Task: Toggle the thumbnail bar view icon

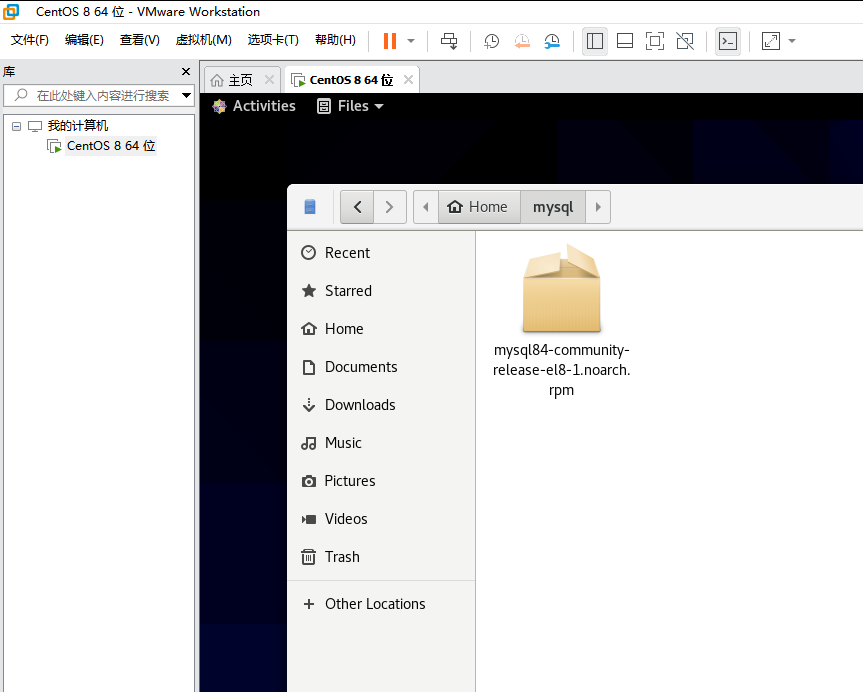Action: pos(625,41)
